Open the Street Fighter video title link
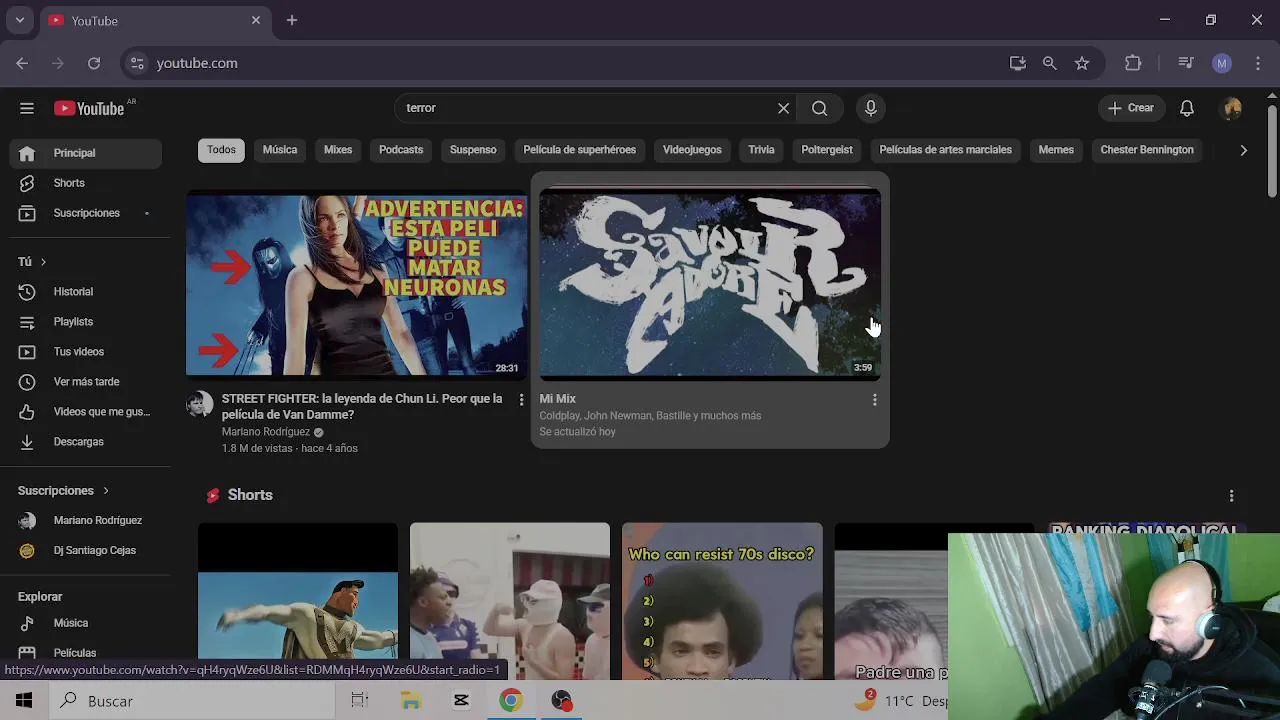 [362, 406]
